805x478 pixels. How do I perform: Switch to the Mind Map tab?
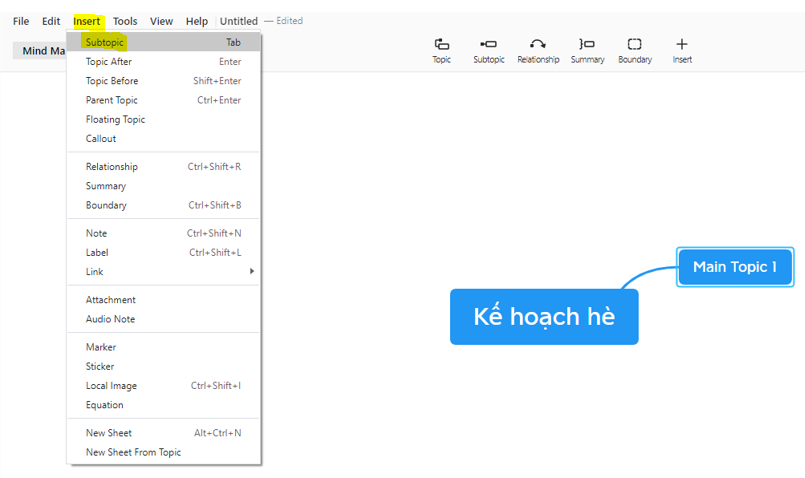[42, 51]
